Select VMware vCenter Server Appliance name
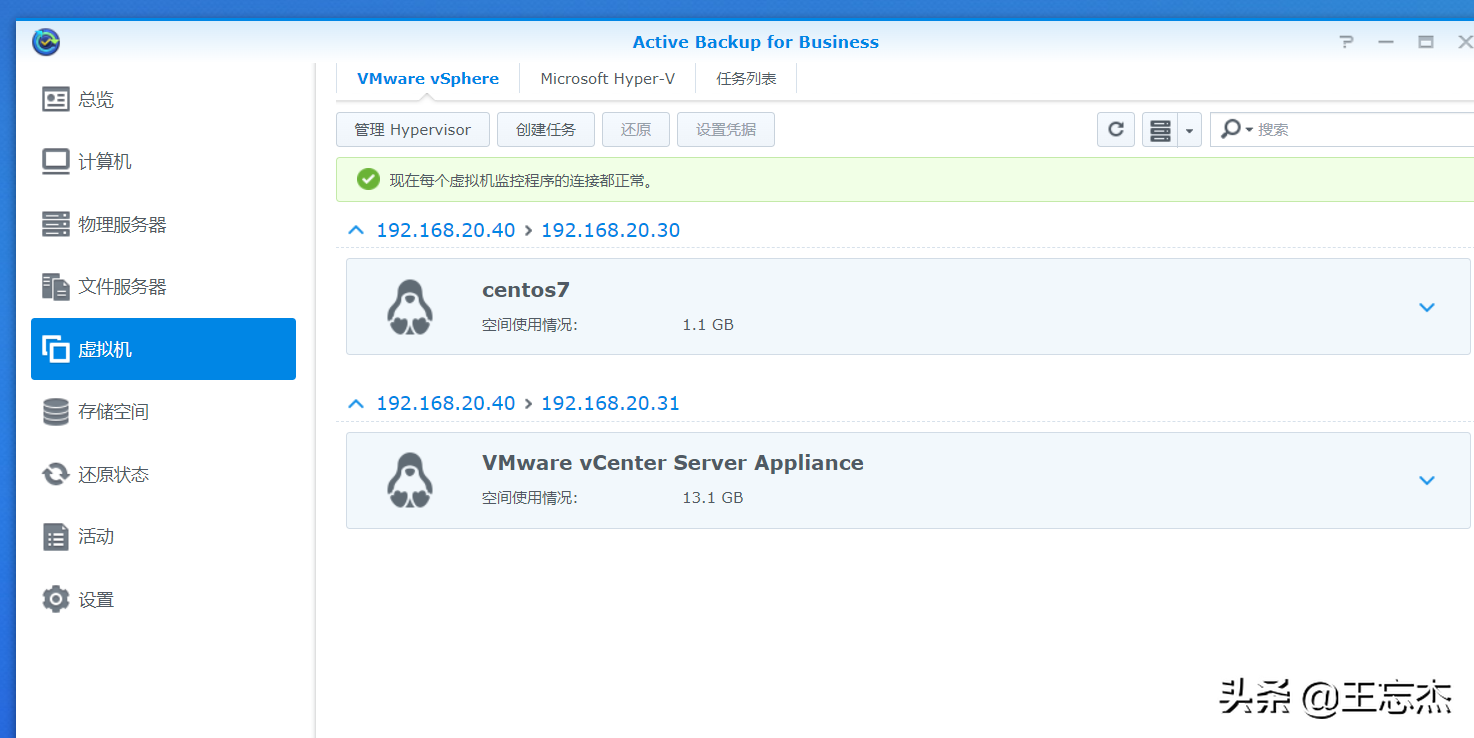 [x=673, y=463]
